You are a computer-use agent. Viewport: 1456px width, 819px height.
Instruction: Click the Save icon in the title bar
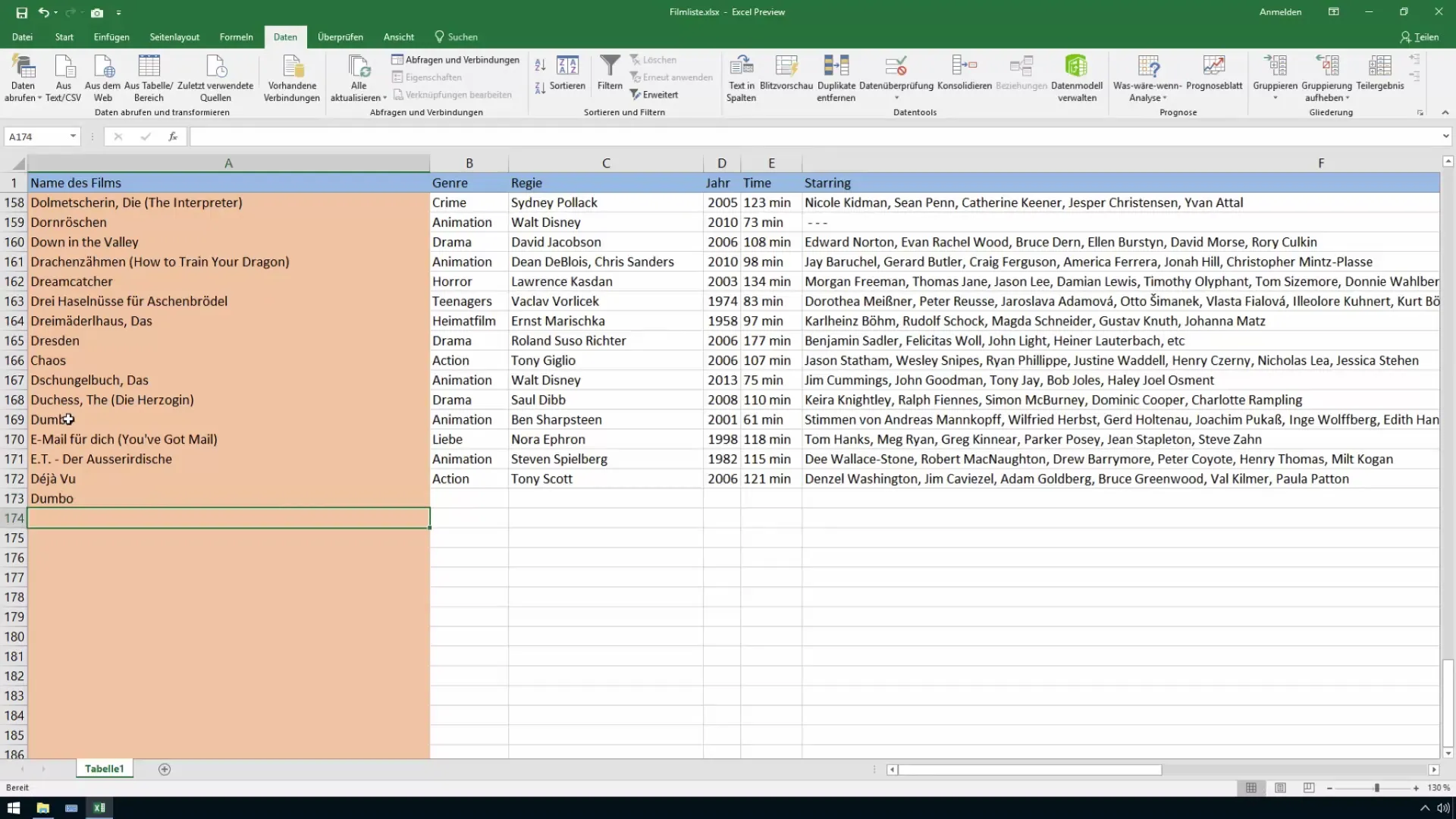(21, 12)
